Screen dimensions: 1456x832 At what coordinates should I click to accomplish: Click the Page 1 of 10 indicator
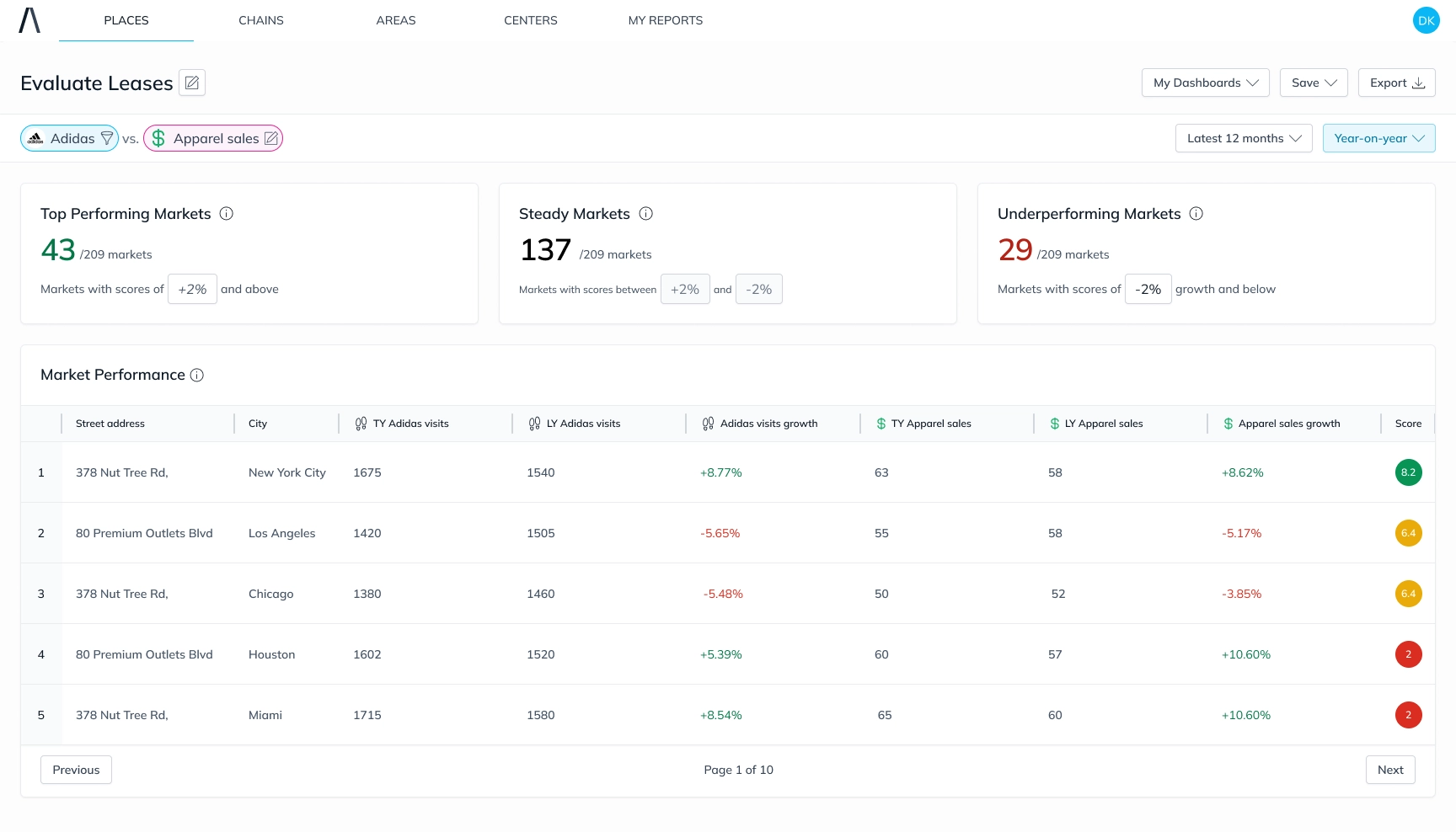pos(739,770)
